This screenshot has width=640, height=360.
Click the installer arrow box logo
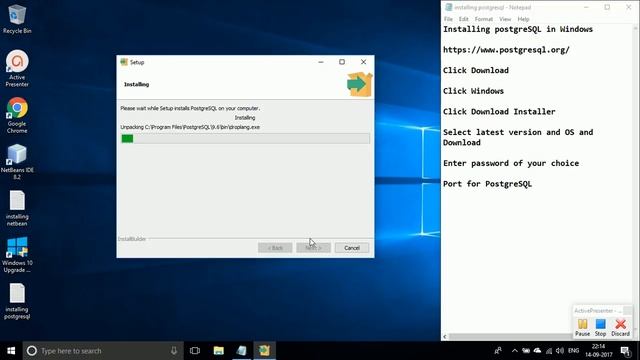(359, 84)
